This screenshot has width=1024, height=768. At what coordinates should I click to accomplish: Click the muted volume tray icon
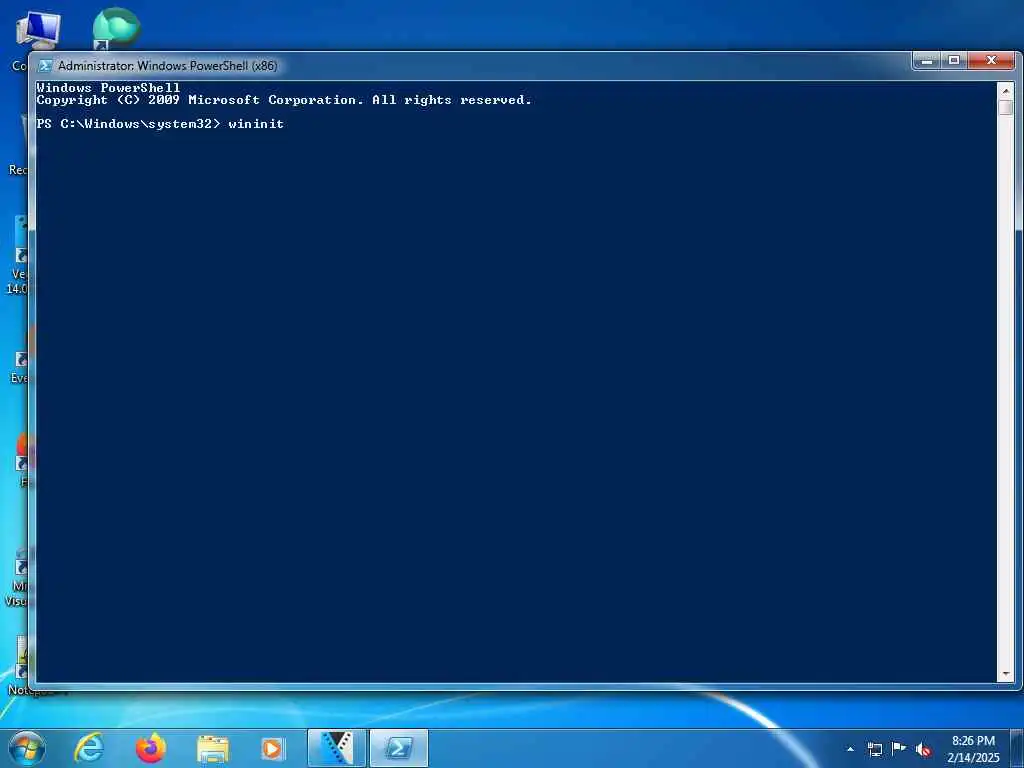(923, 750)
